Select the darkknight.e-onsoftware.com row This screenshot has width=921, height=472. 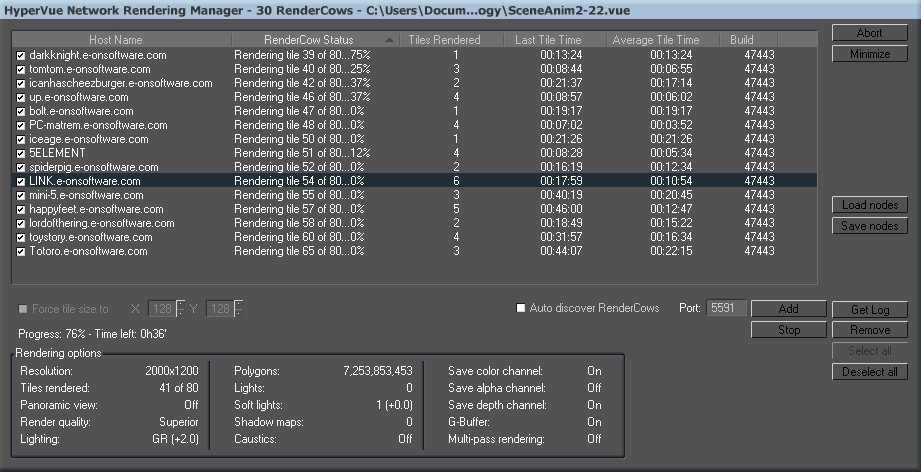[x=415, y=55]
